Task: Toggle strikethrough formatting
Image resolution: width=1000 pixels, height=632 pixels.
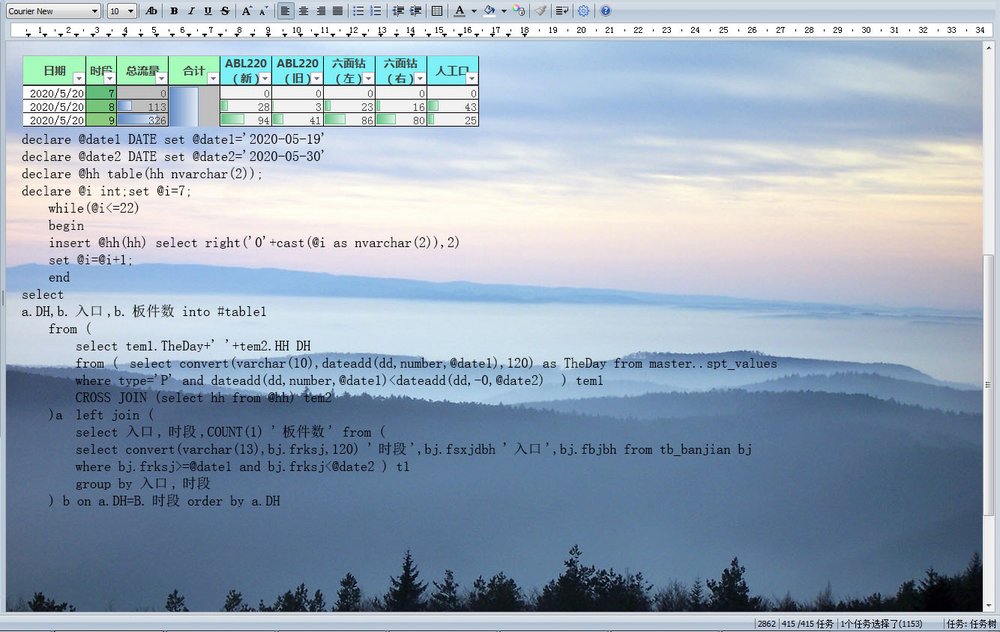Action: (x=225, y=11)
